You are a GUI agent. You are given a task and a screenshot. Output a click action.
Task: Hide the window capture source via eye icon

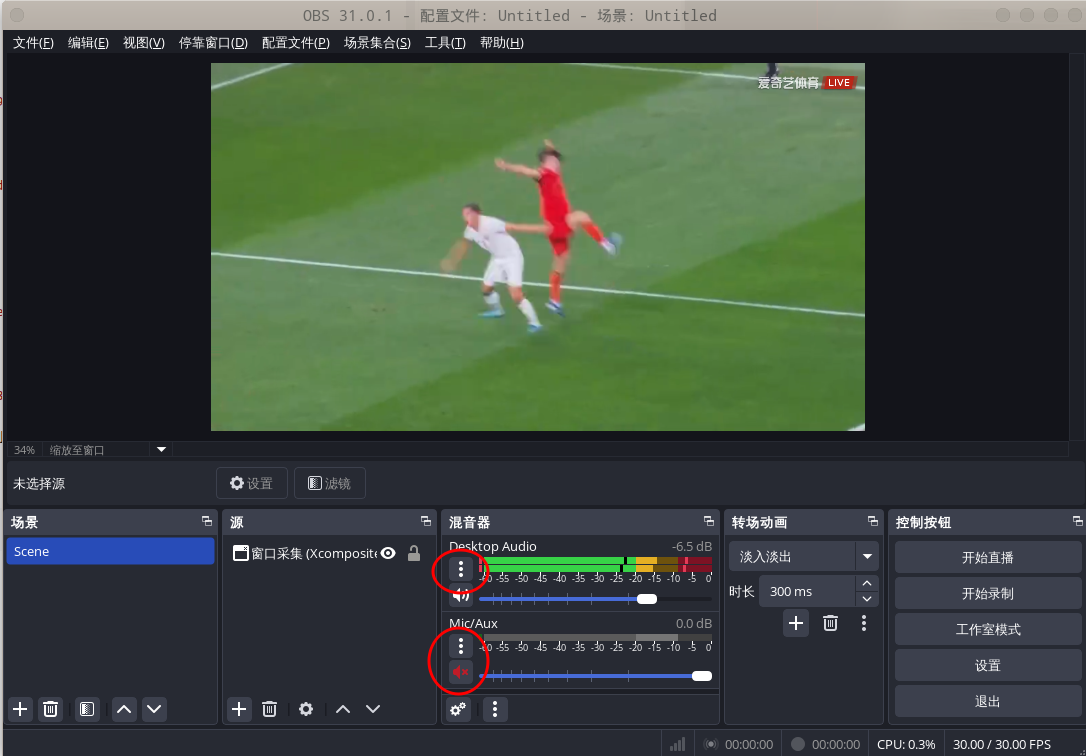coord(388,553)
